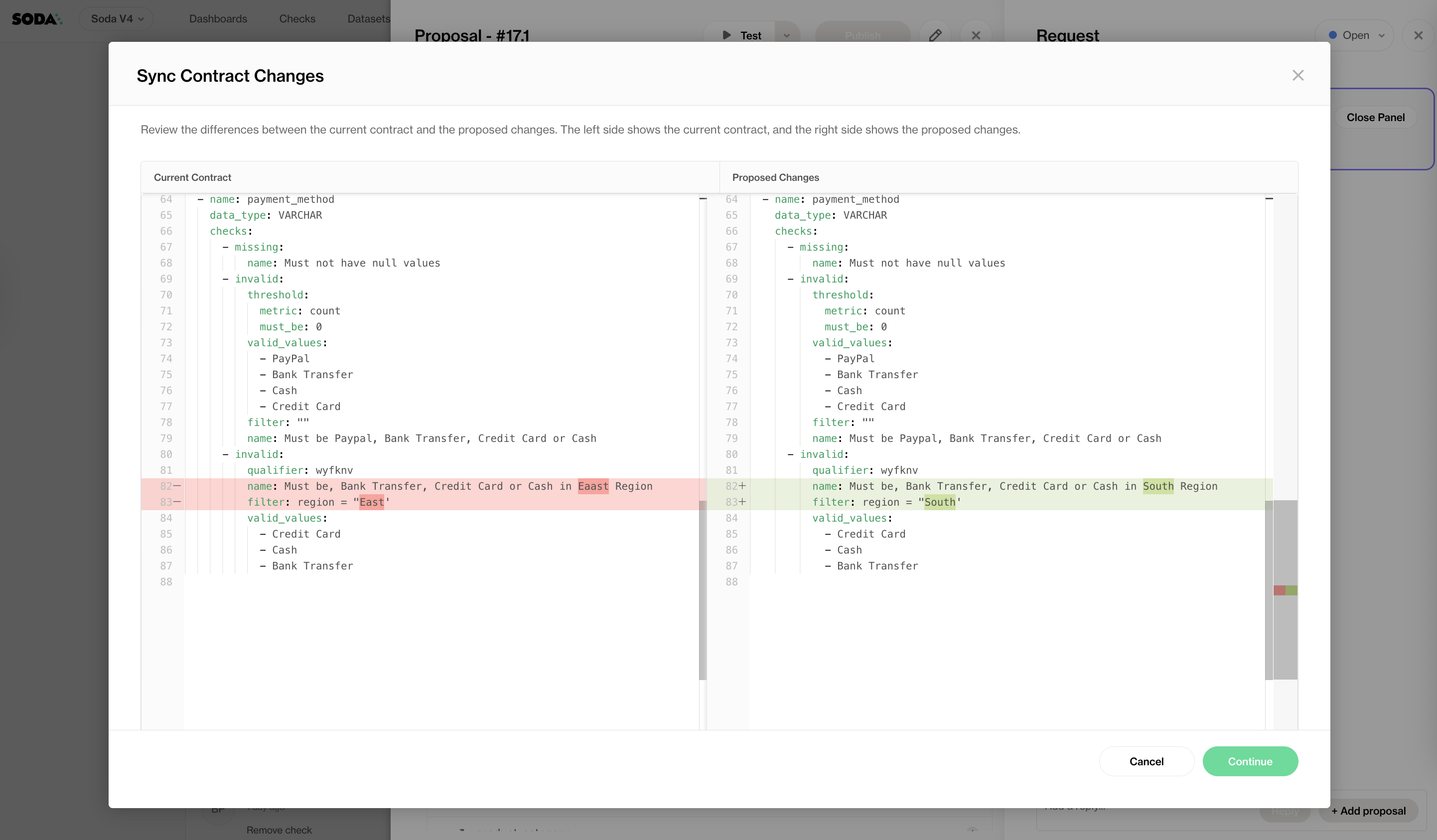This screenshot has height=840, width=1437.
Task: Expand the Test options dropdown arrow
Action: [786, 35]
